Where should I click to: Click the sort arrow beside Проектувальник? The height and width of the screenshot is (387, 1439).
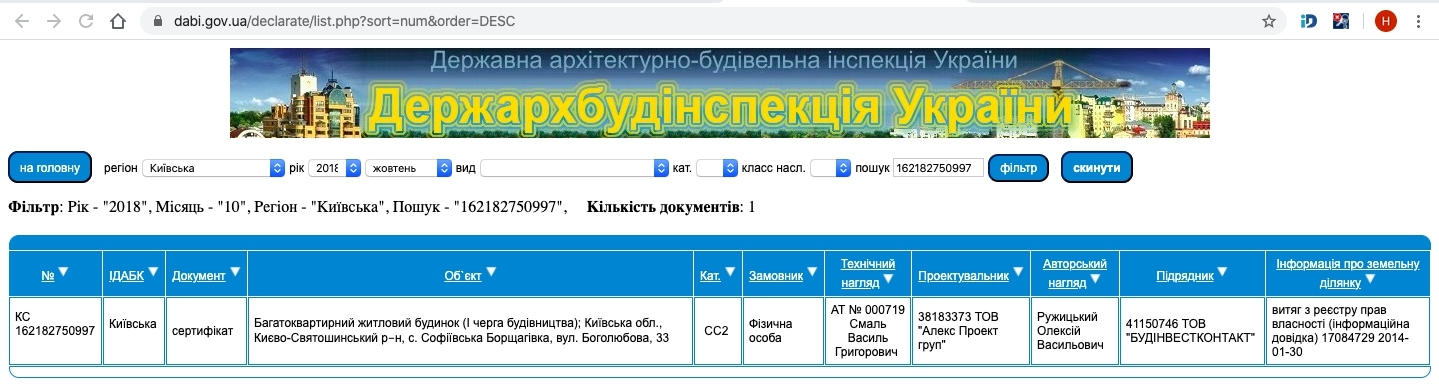pos(1018,272)
